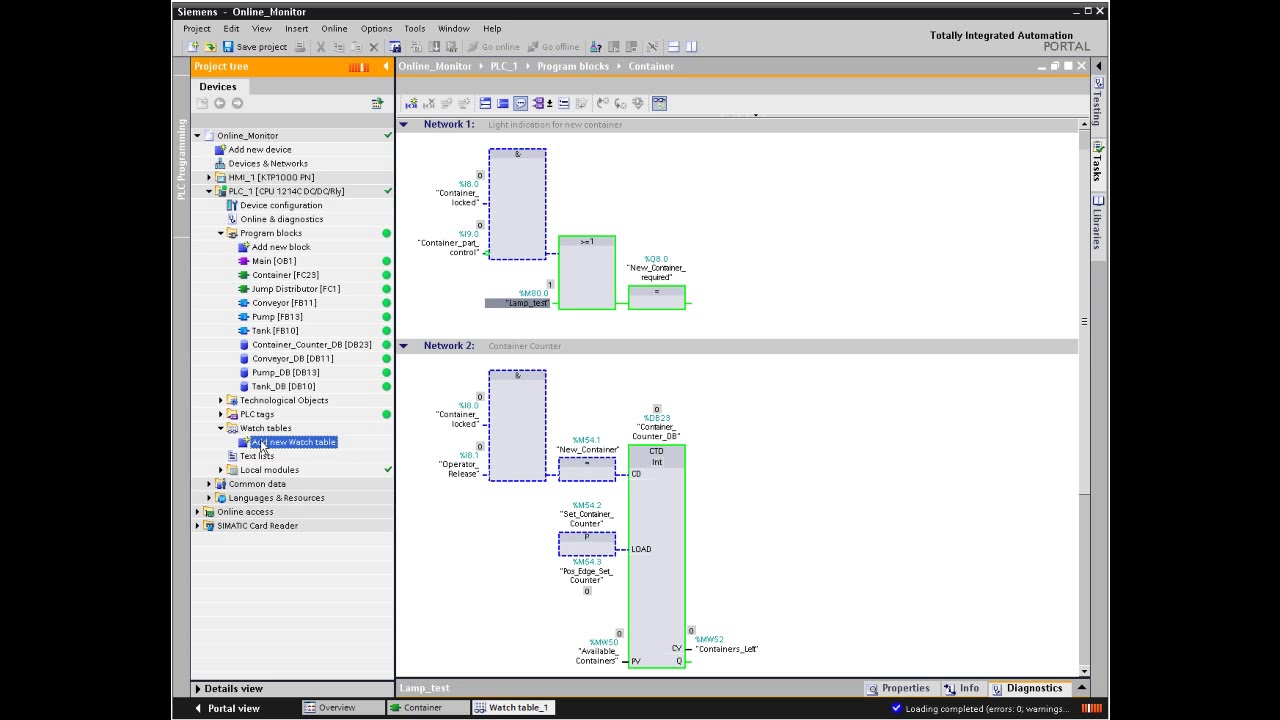Click PLC_1 in editor breadcrumb path
The image size is (1280, 720).
pos(504,66)
